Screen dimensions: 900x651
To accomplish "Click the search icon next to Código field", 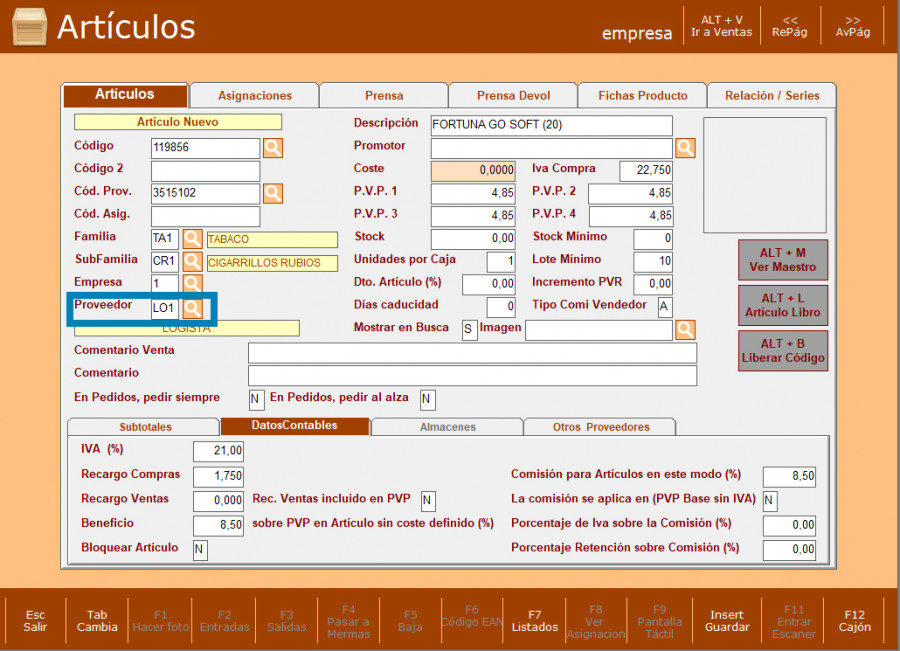I will click(273, 148).
